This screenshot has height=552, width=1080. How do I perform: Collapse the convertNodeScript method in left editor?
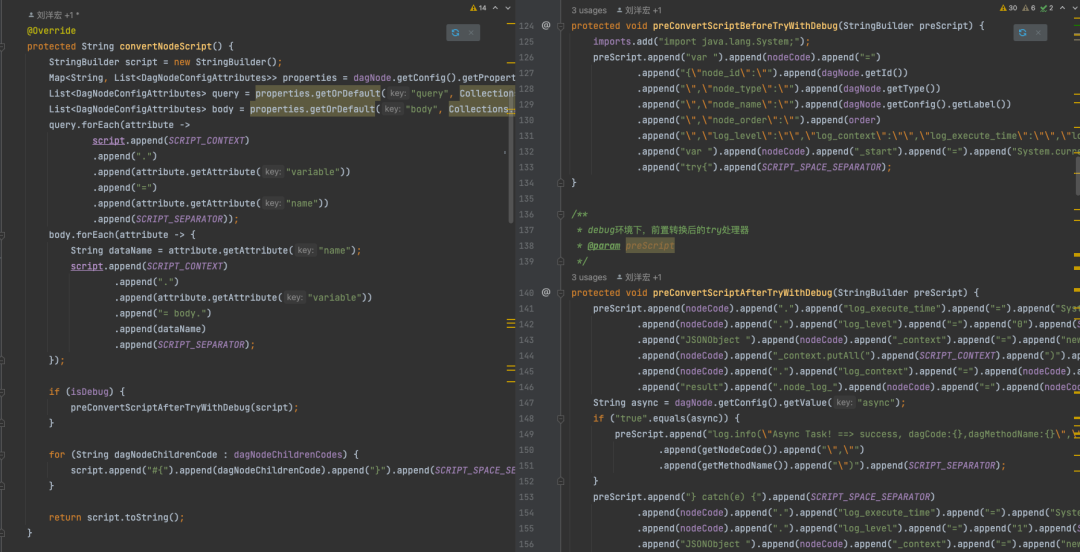tap(3, 47)
